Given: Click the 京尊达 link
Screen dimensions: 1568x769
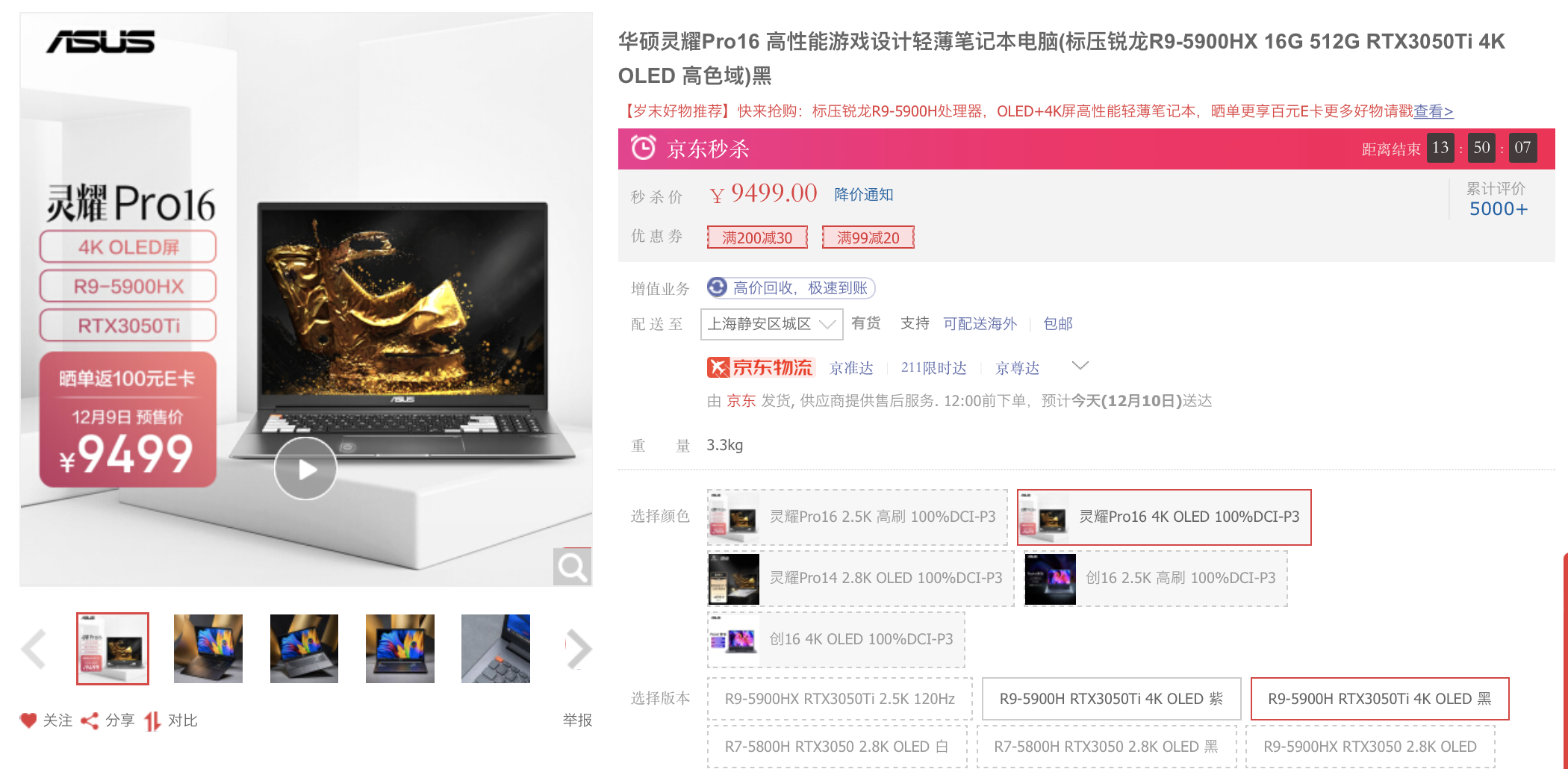Looking at the screenshot, I should tap(1017, 368).
